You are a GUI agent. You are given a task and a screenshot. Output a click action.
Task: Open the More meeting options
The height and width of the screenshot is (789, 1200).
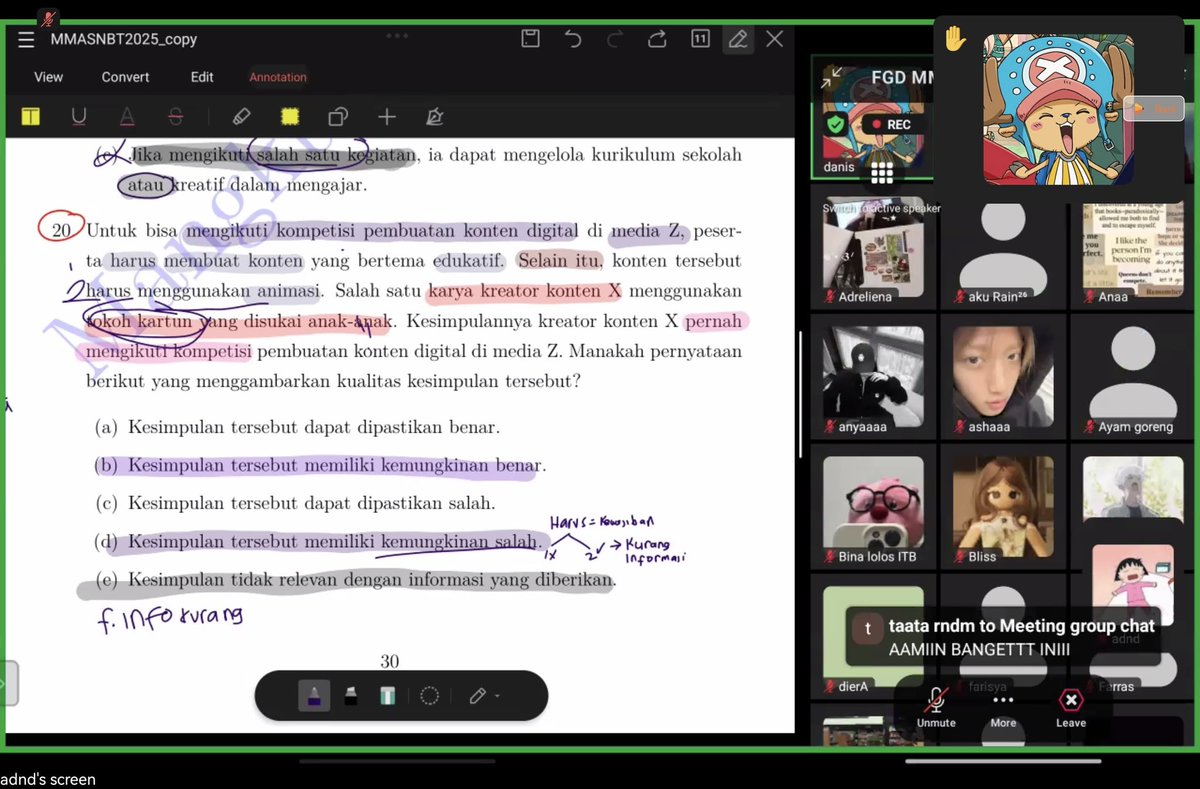(1003, 709)
